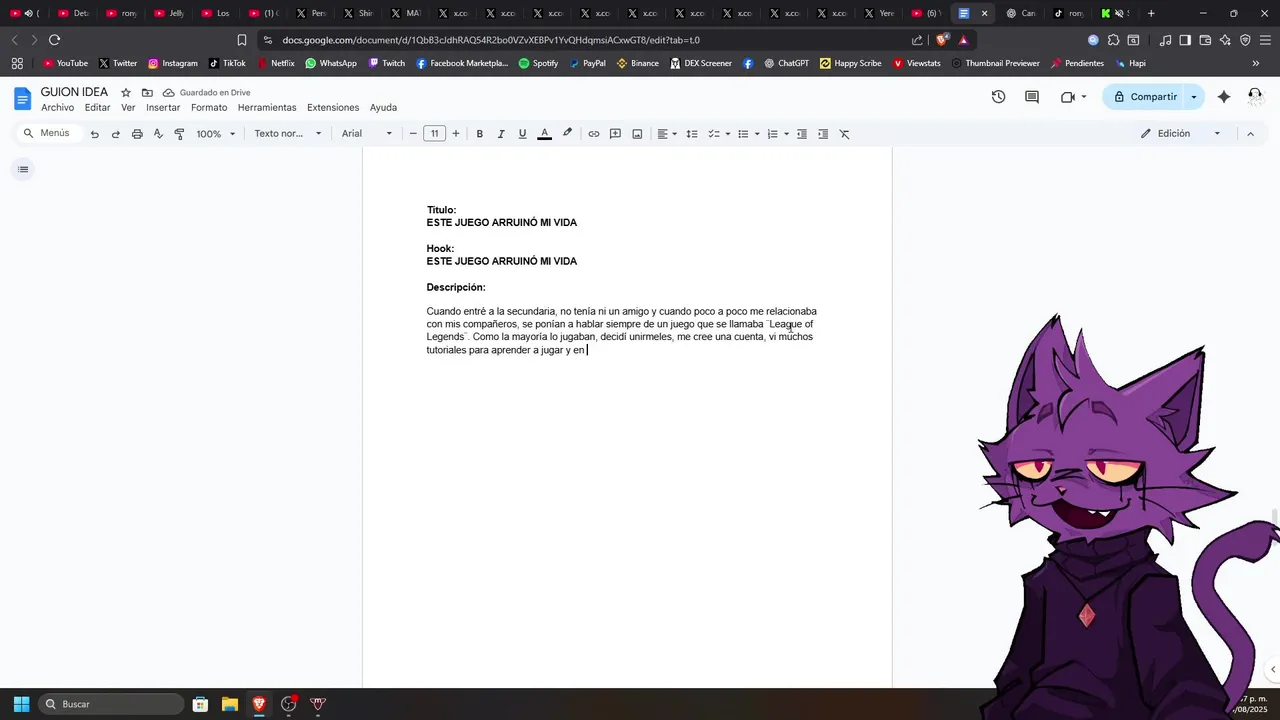Screen dimensions: 1280x720
Task: Open the YouTube bookmark
Action: 65,63
